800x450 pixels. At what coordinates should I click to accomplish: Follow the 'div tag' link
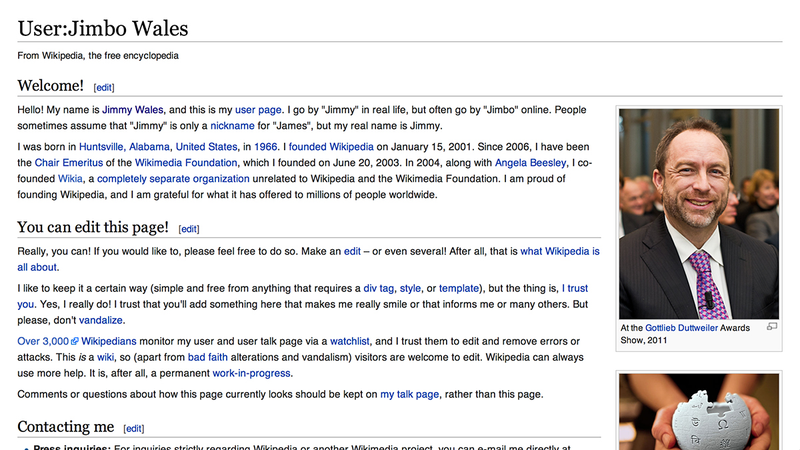(x=379, y=288)
